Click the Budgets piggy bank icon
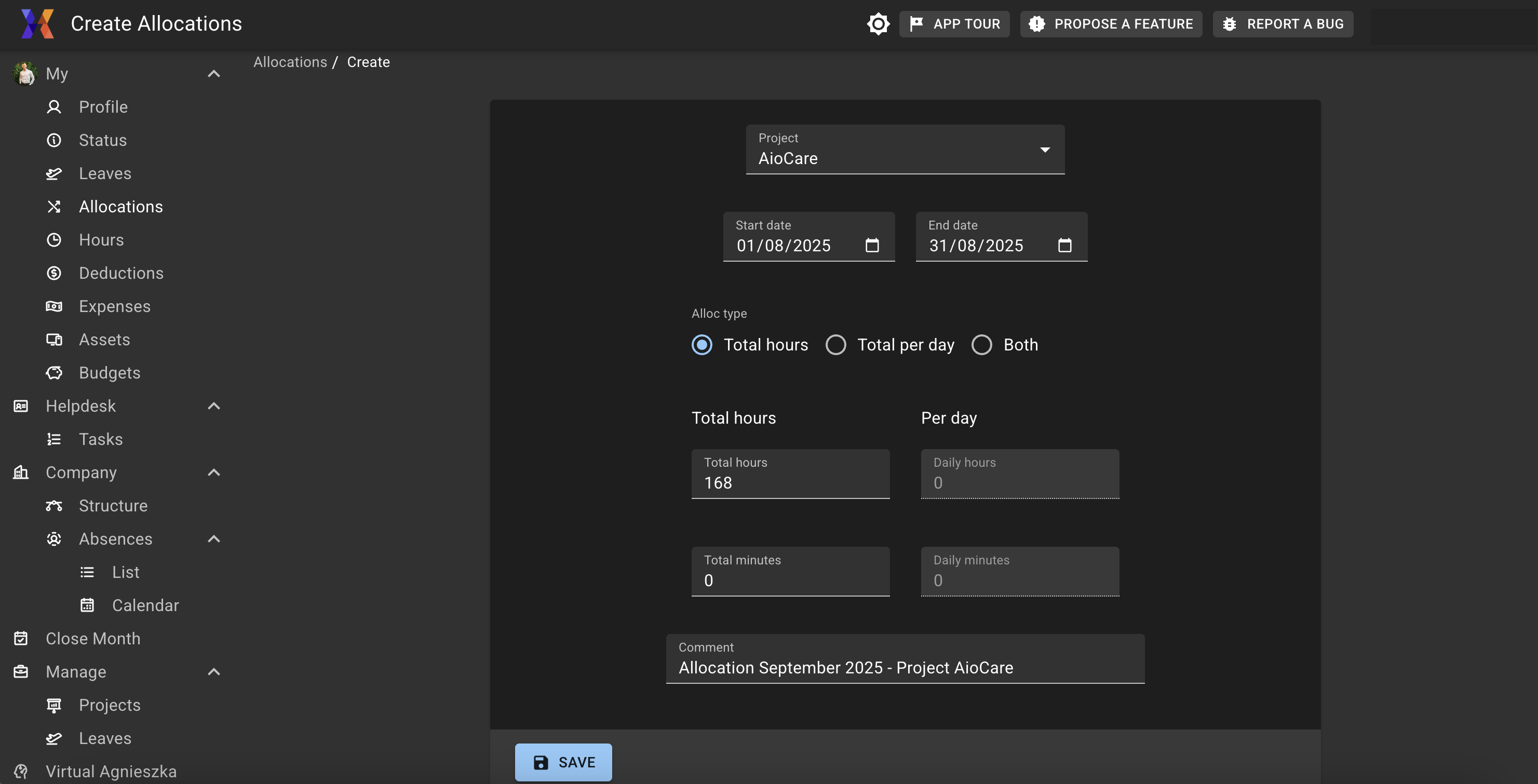The width and height of the screenshot is (1538, 784). pos(53,373)
